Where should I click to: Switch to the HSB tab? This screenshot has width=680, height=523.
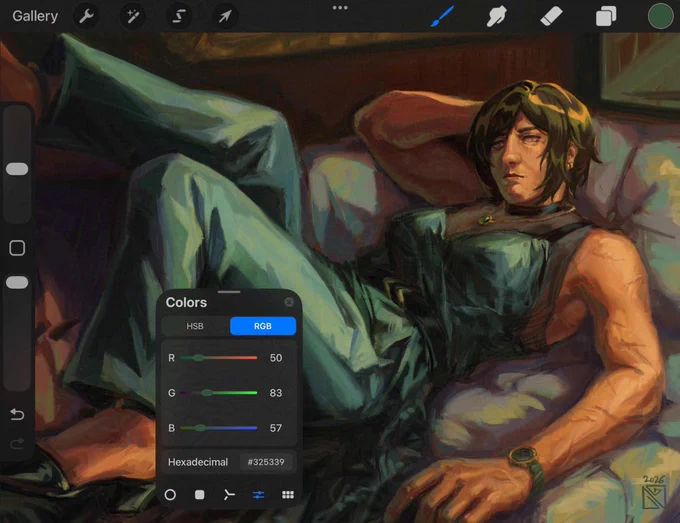point(195,326)
